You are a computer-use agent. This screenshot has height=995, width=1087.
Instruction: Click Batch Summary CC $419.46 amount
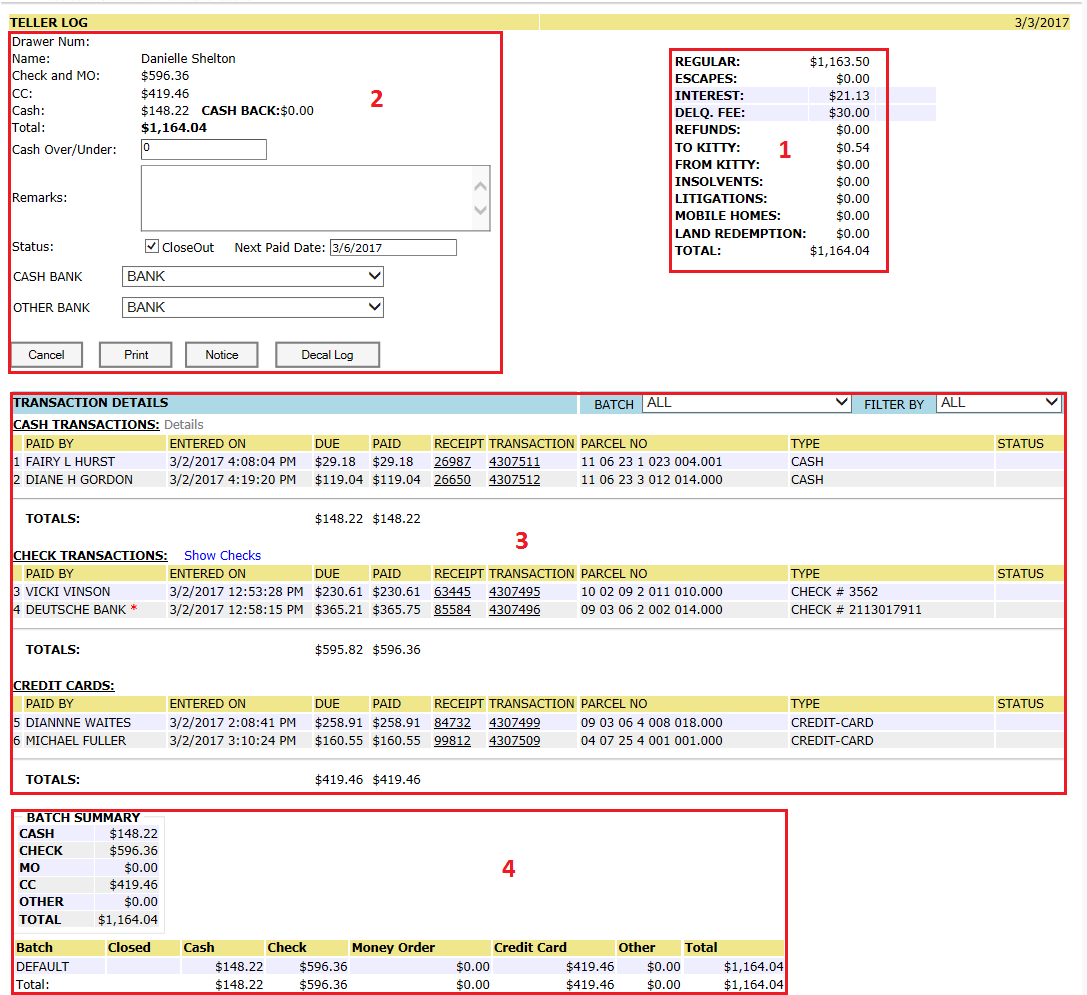[134, 885]
